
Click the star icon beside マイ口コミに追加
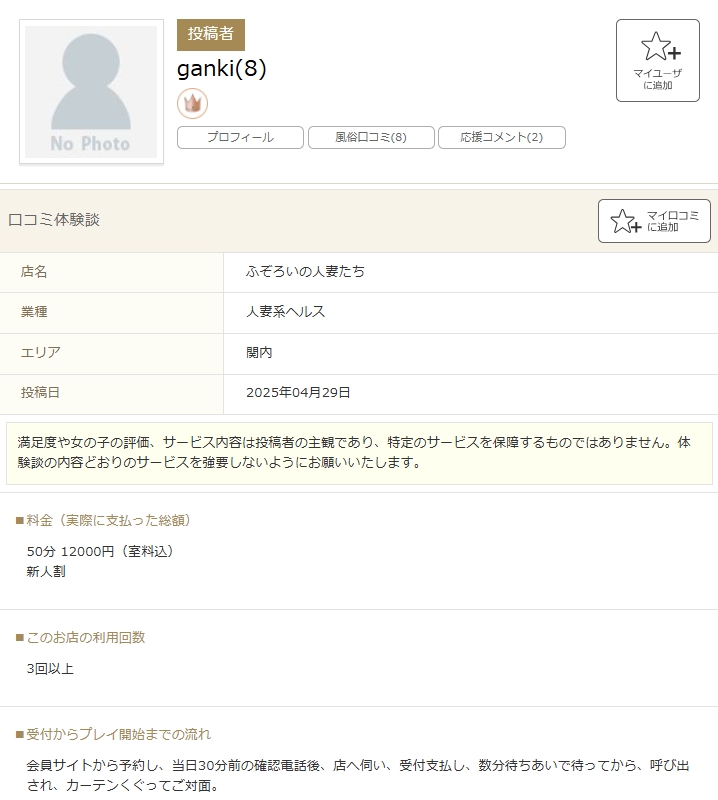coord(625,221)
